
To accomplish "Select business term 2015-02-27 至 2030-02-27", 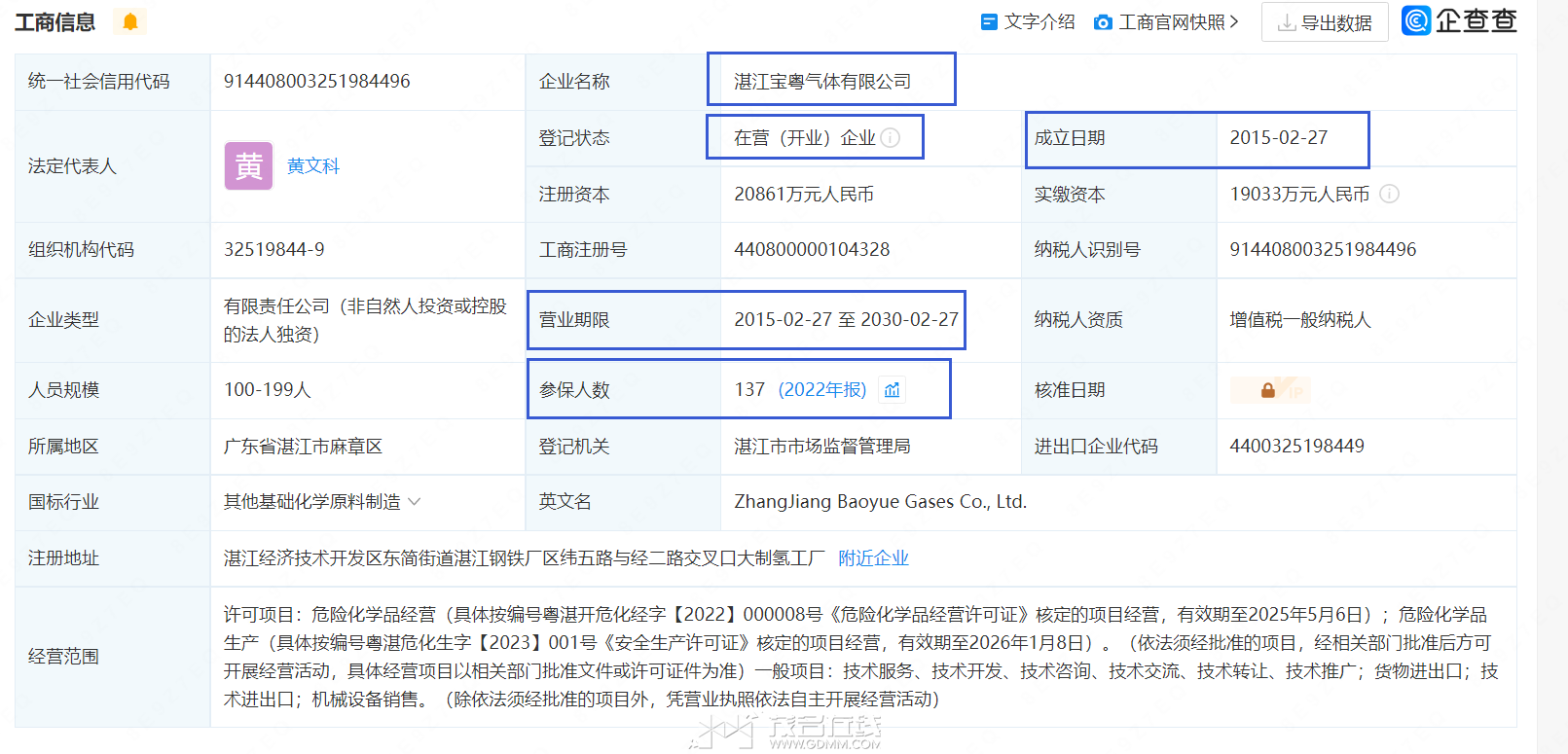I will (x=847, y=320).
